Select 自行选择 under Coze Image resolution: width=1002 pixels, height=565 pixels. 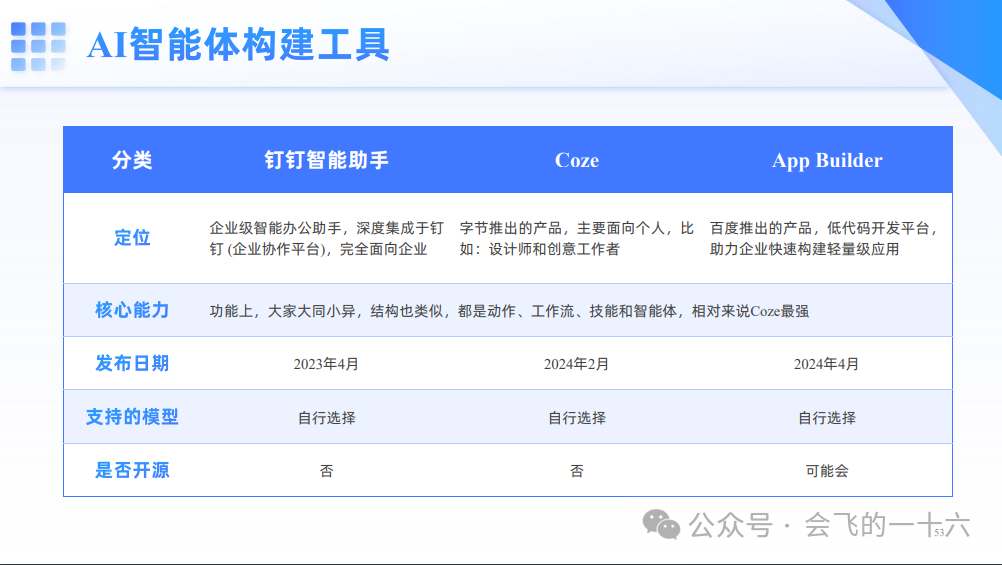tap(577, 418)
